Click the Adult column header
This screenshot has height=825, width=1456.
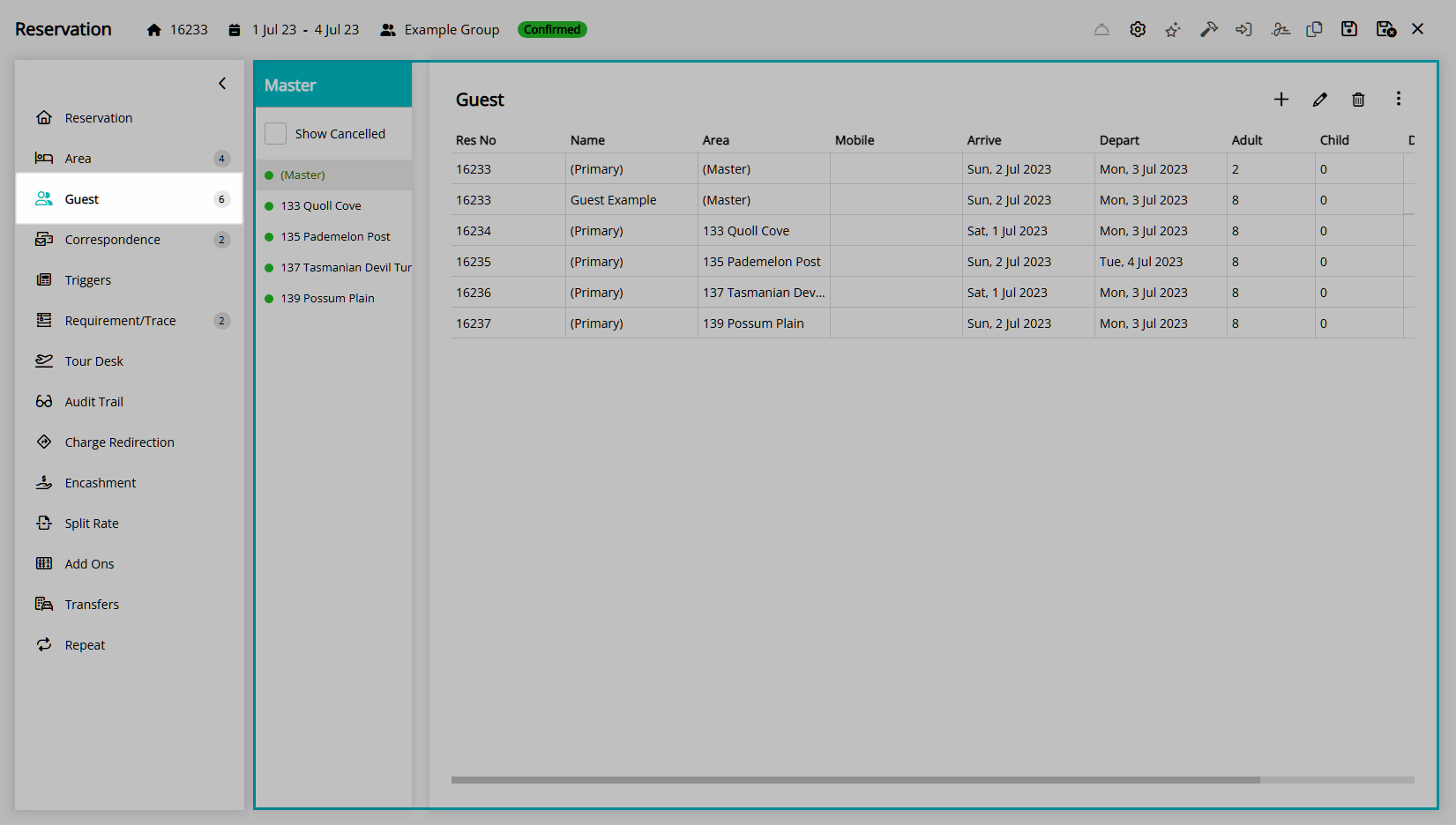[1247, 140]
